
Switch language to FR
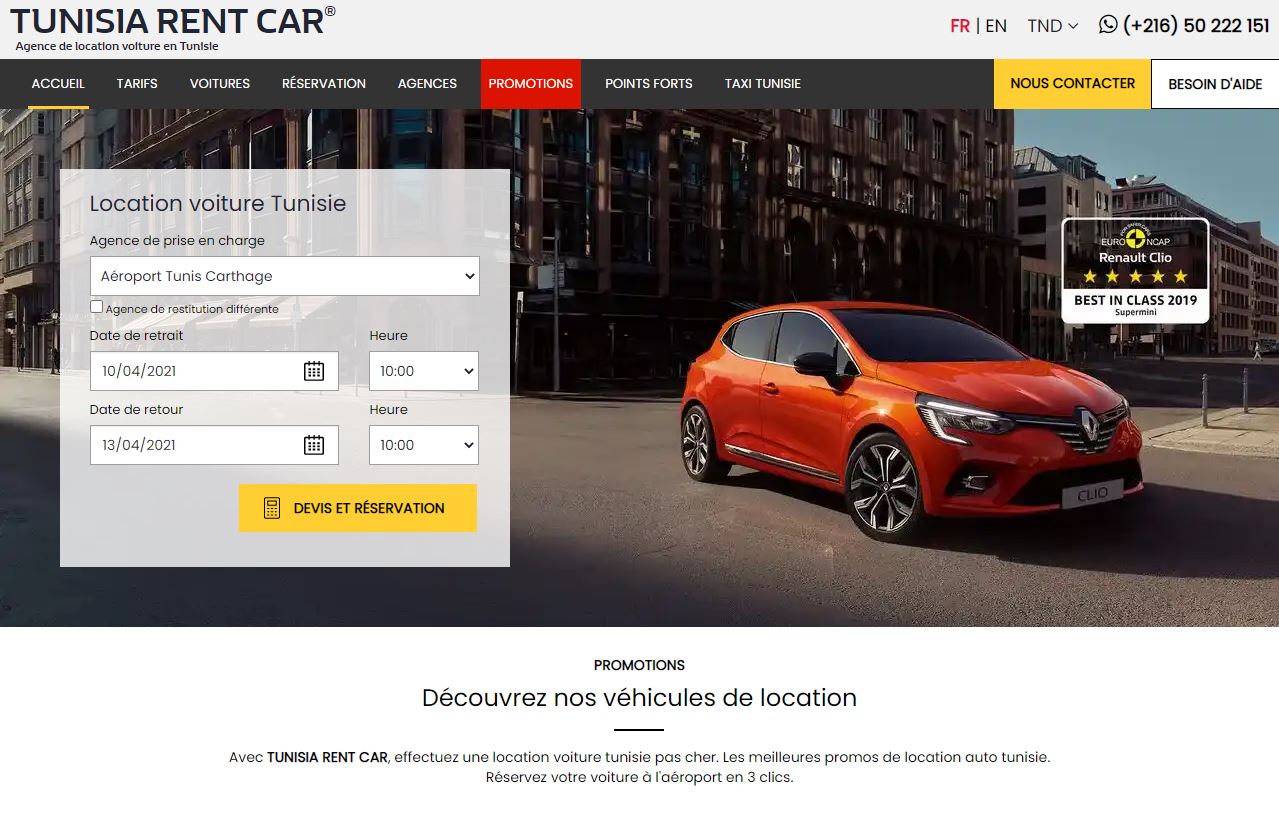tap(960, 26)
